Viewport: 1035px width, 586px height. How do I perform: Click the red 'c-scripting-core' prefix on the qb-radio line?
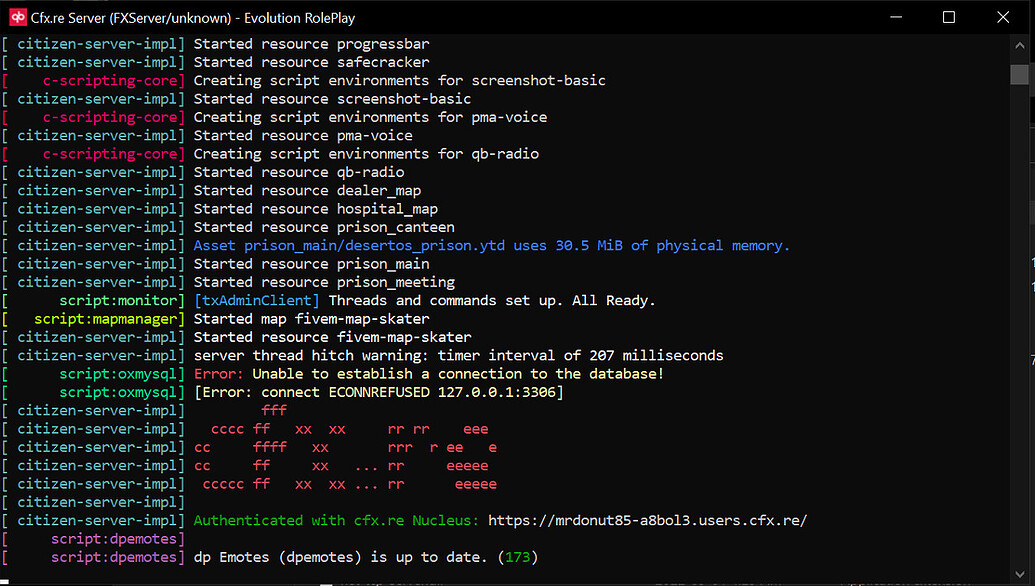[110, 154]
